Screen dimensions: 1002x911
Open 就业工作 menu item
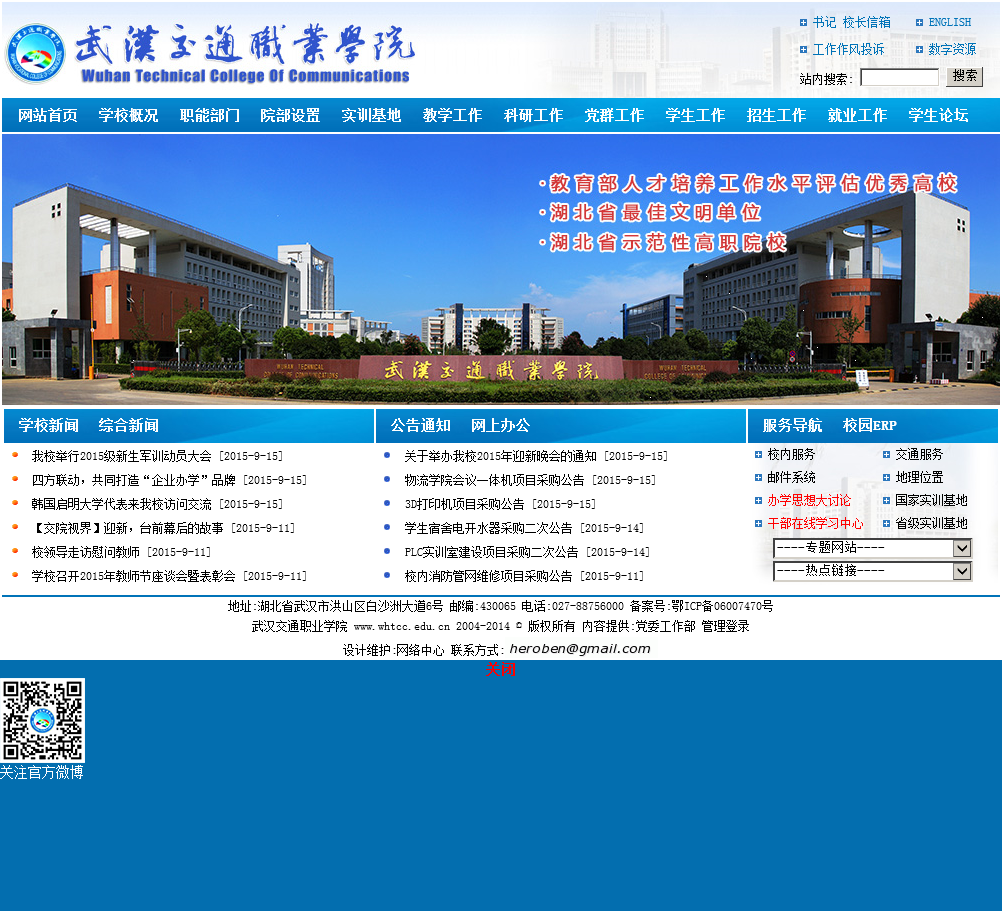coord(858,116)
